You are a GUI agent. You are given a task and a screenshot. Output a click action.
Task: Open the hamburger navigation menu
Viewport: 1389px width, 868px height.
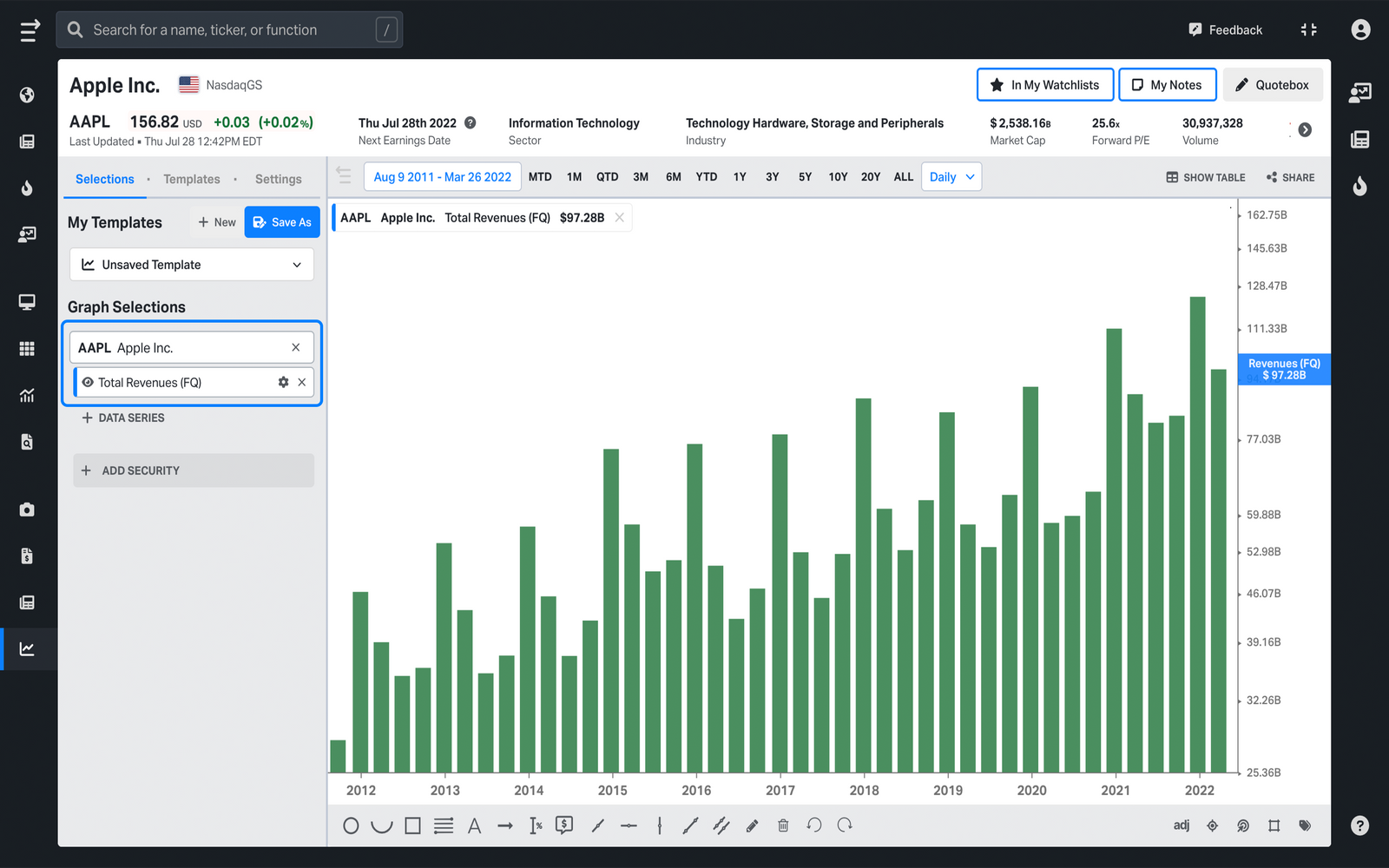(30, 30)
